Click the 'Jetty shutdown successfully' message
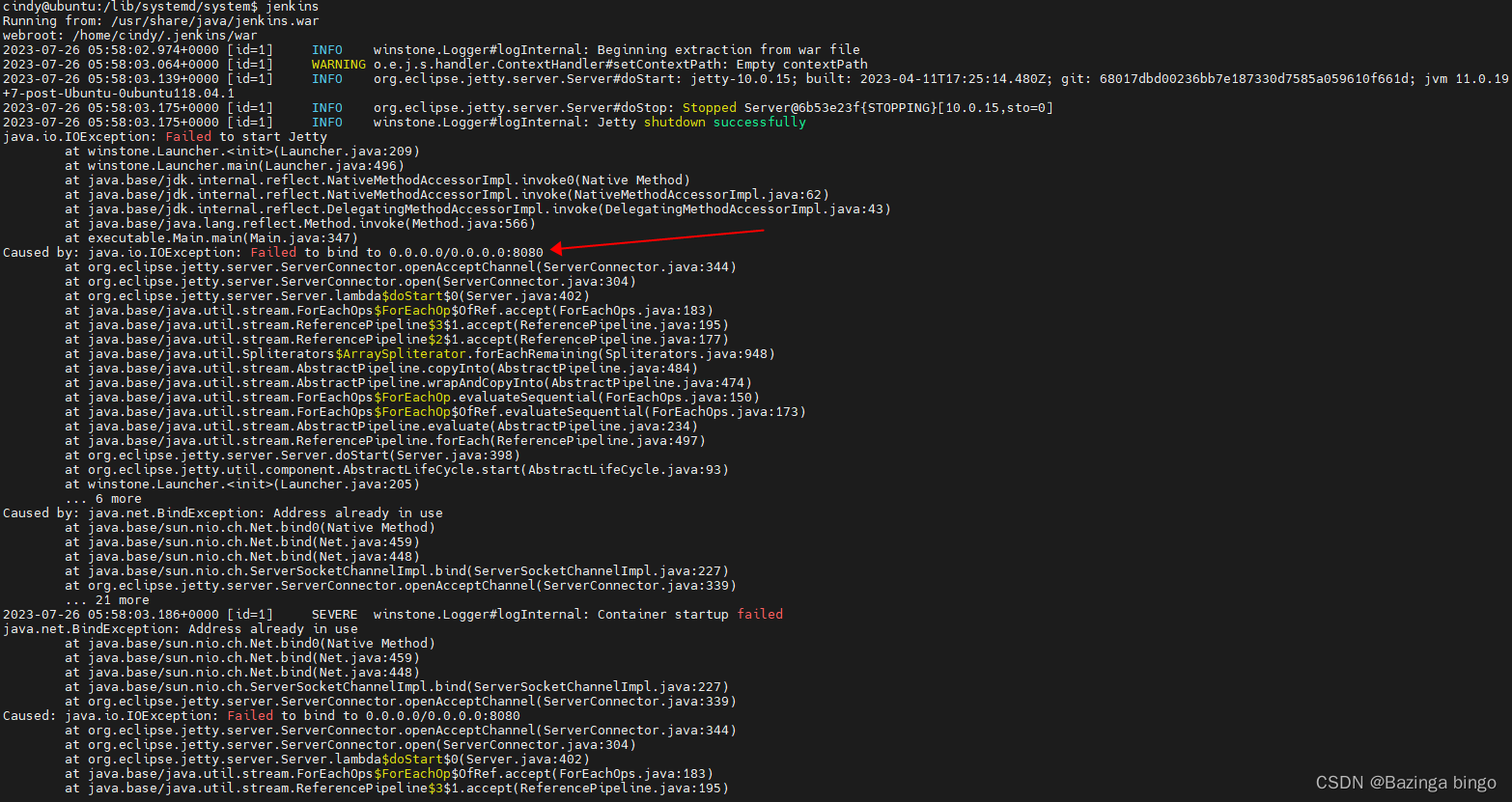This screenshot has height=802, width=1512. coord(701,123)
